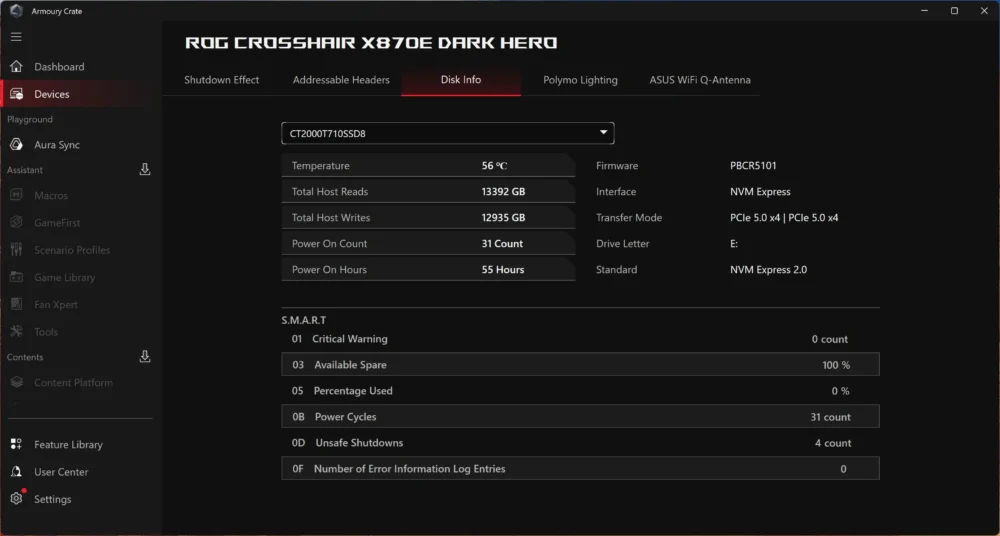This screenshot has height=536, width=1000.
Task: Select Devices in the sidebar
Action: 52,94
